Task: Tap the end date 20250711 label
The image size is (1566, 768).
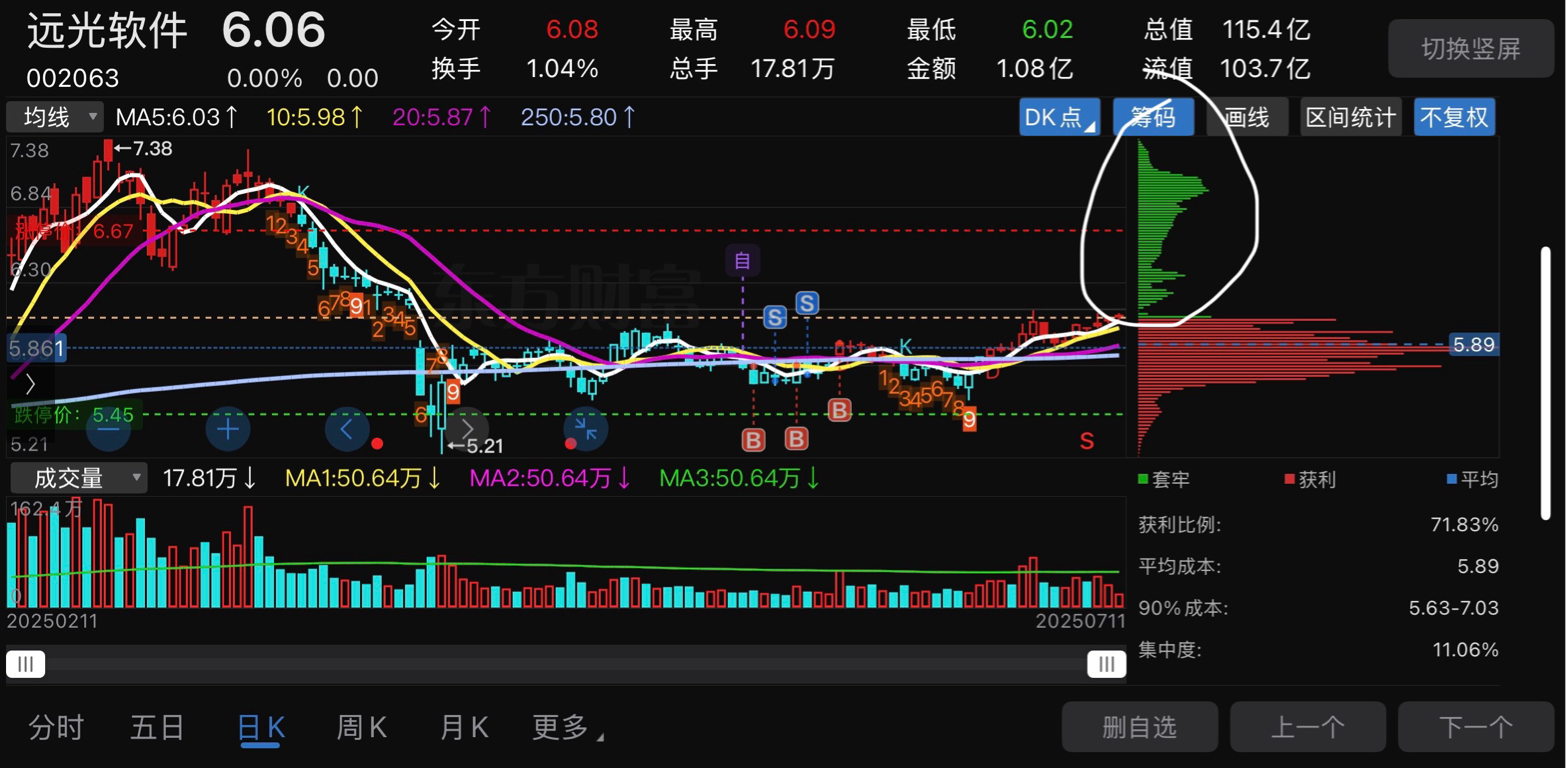Action: [x=1079, y=621]
